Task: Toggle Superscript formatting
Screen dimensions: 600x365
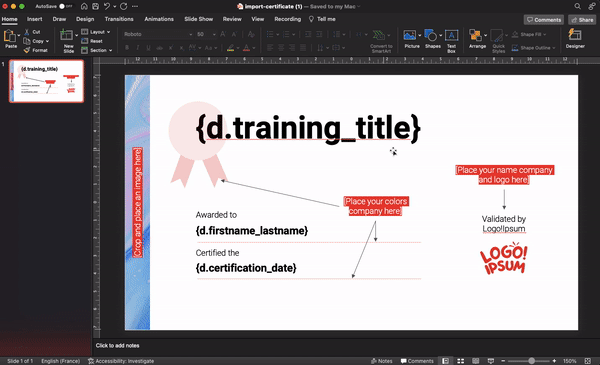Action: click(x=171, y=48)
